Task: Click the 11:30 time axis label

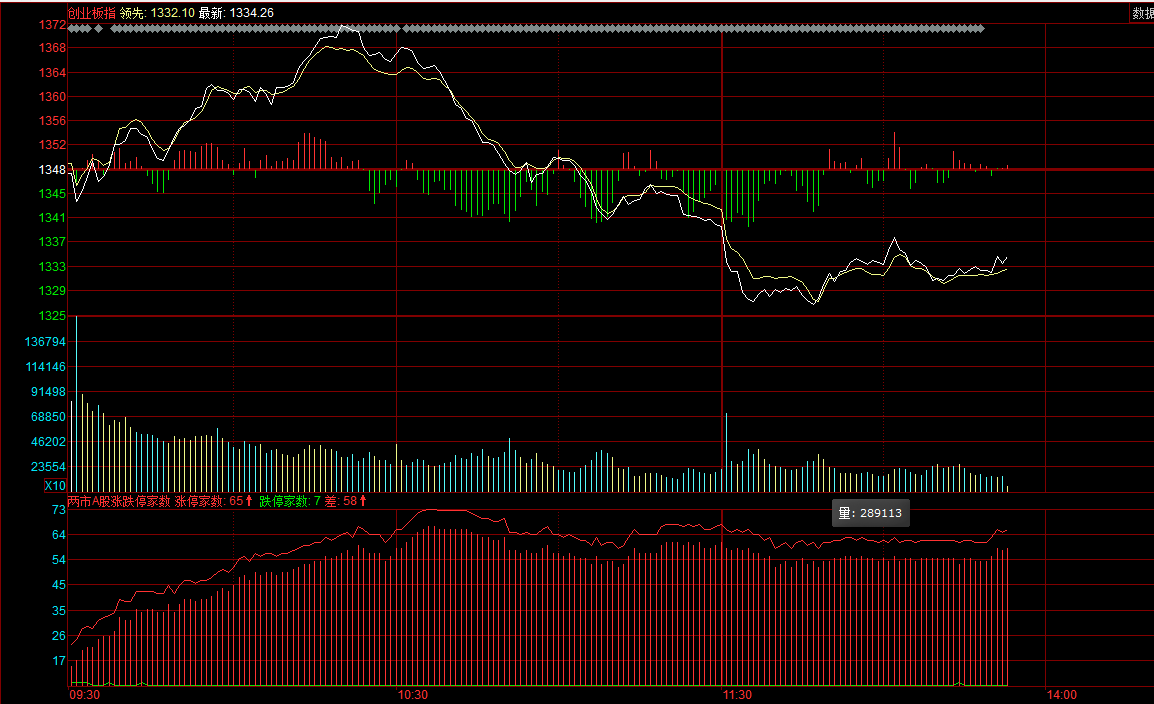Action: [737, 694]
